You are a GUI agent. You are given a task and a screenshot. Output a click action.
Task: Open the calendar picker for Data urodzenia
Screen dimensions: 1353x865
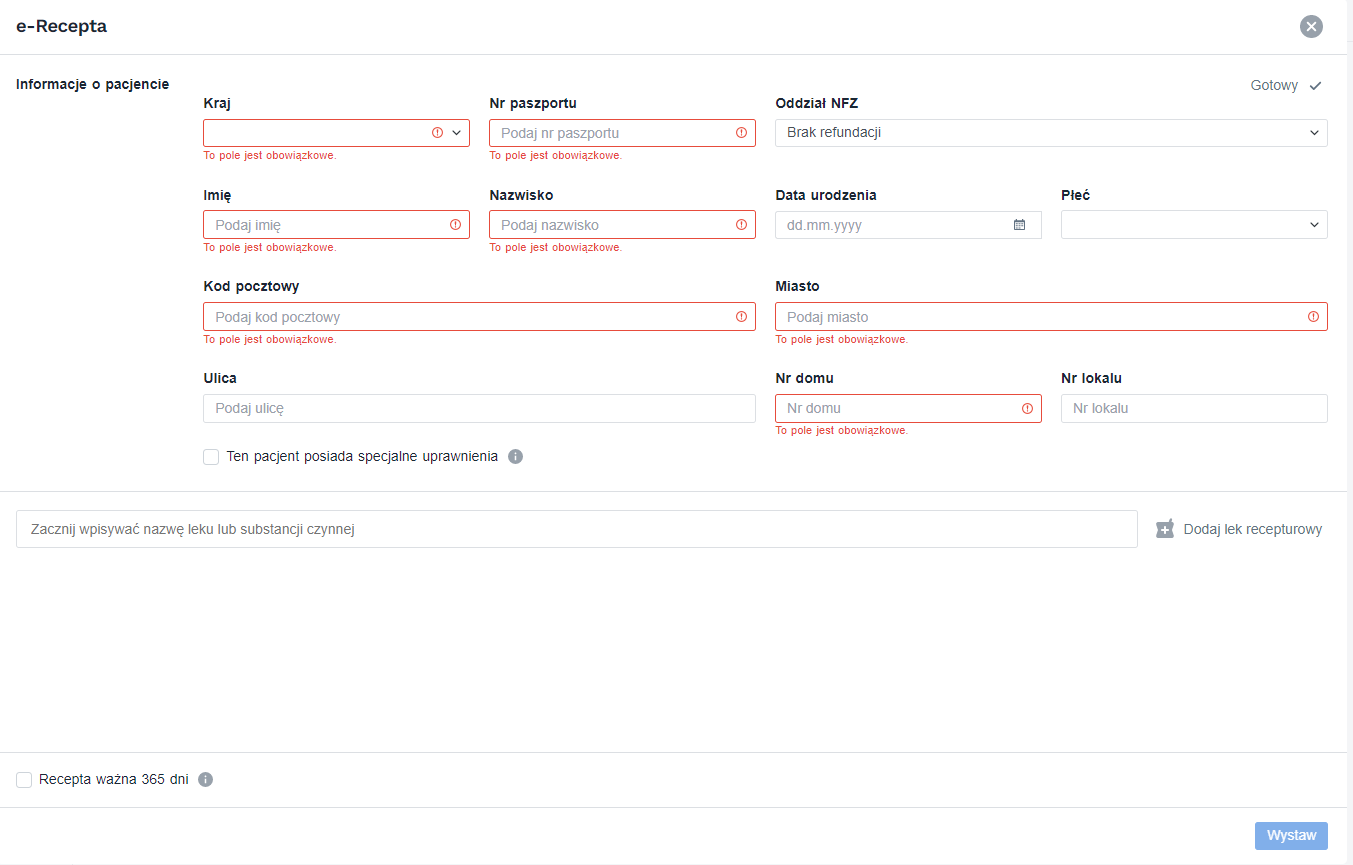click(x=1020, y=224)
